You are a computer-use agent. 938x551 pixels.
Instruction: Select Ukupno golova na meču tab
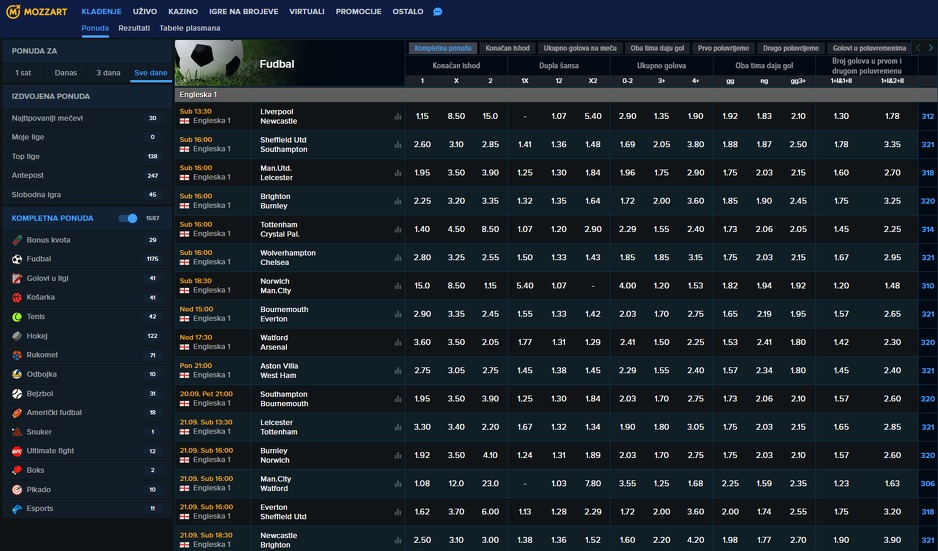click(x=580, y=48)
